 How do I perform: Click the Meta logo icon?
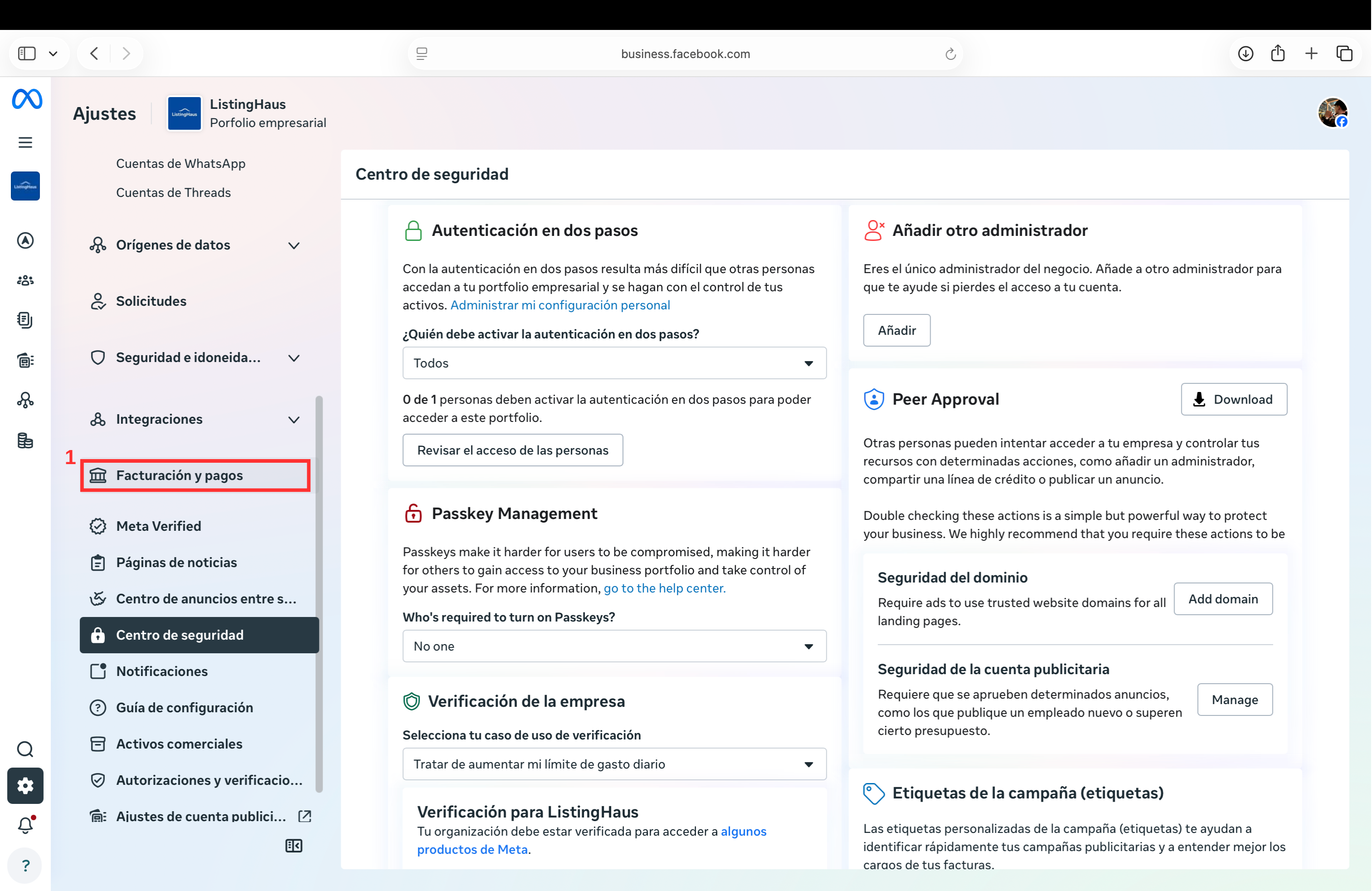(x=26, y=98)
